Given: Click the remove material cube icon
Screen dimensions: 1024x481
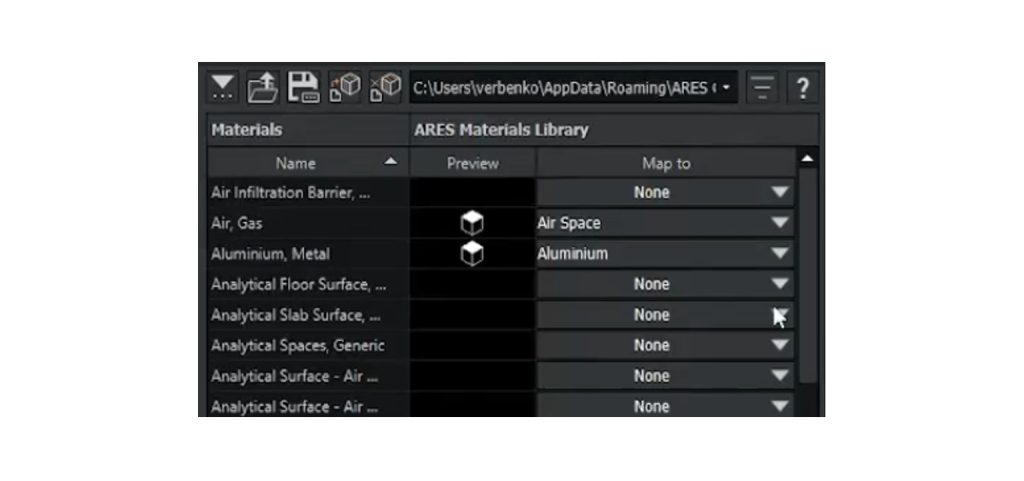Looking at the screenshot, I should click(385, 88).
